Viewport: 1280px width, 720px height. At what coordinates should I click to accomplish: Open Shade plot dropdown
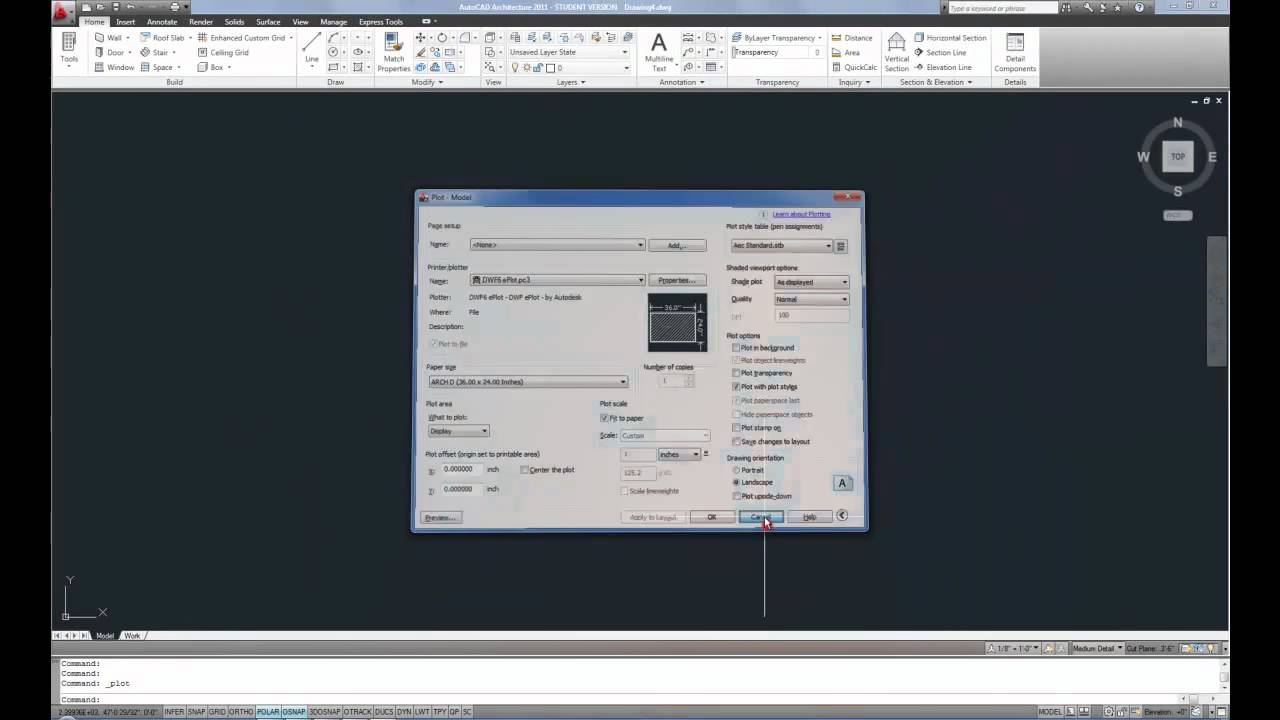pos(812,282)
